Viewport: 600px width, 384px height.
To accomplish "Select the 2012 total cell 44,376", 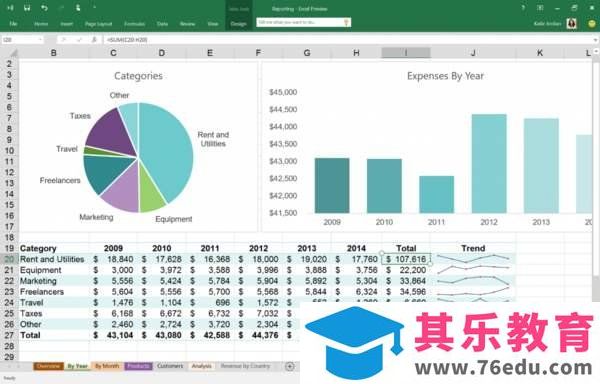I will coord(259,335).
